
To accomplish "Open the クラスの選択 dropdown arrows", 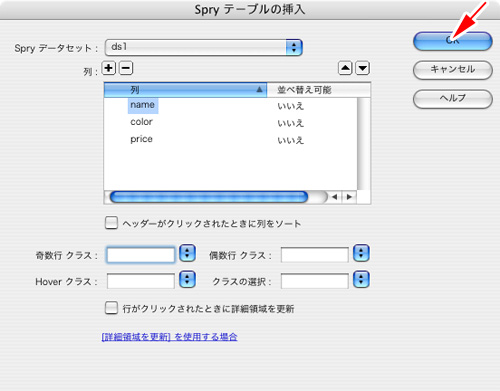I will point(361,280).
